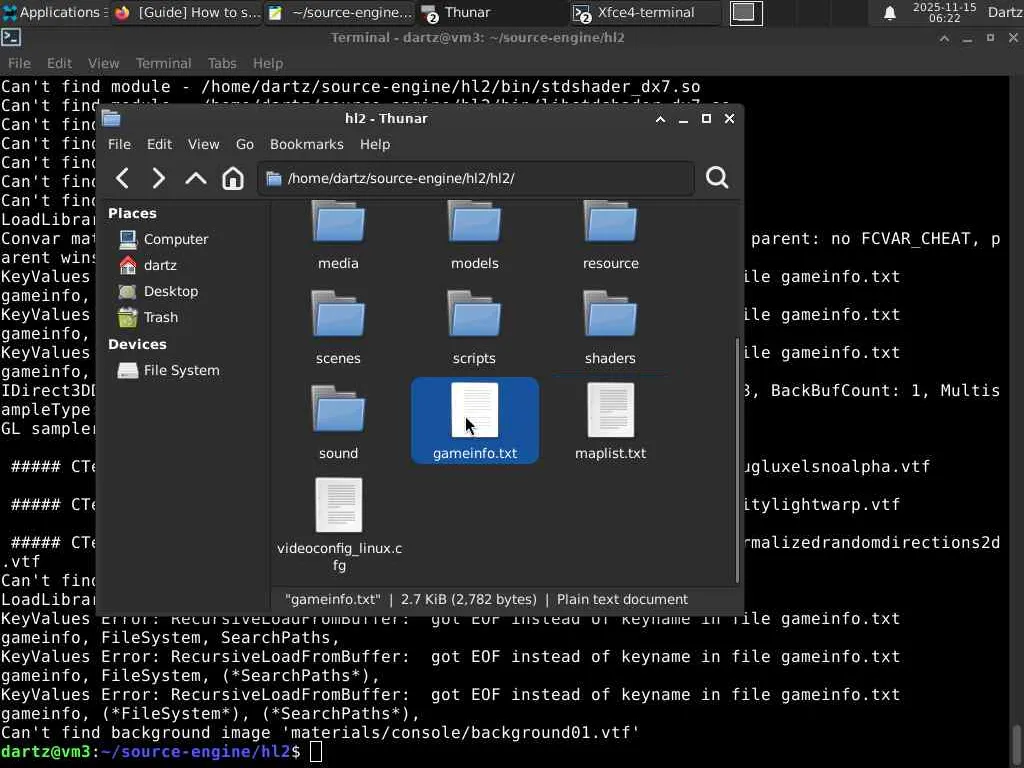Click the Thunar search icon
This screenshot has height=768, width=1024.
716,178
